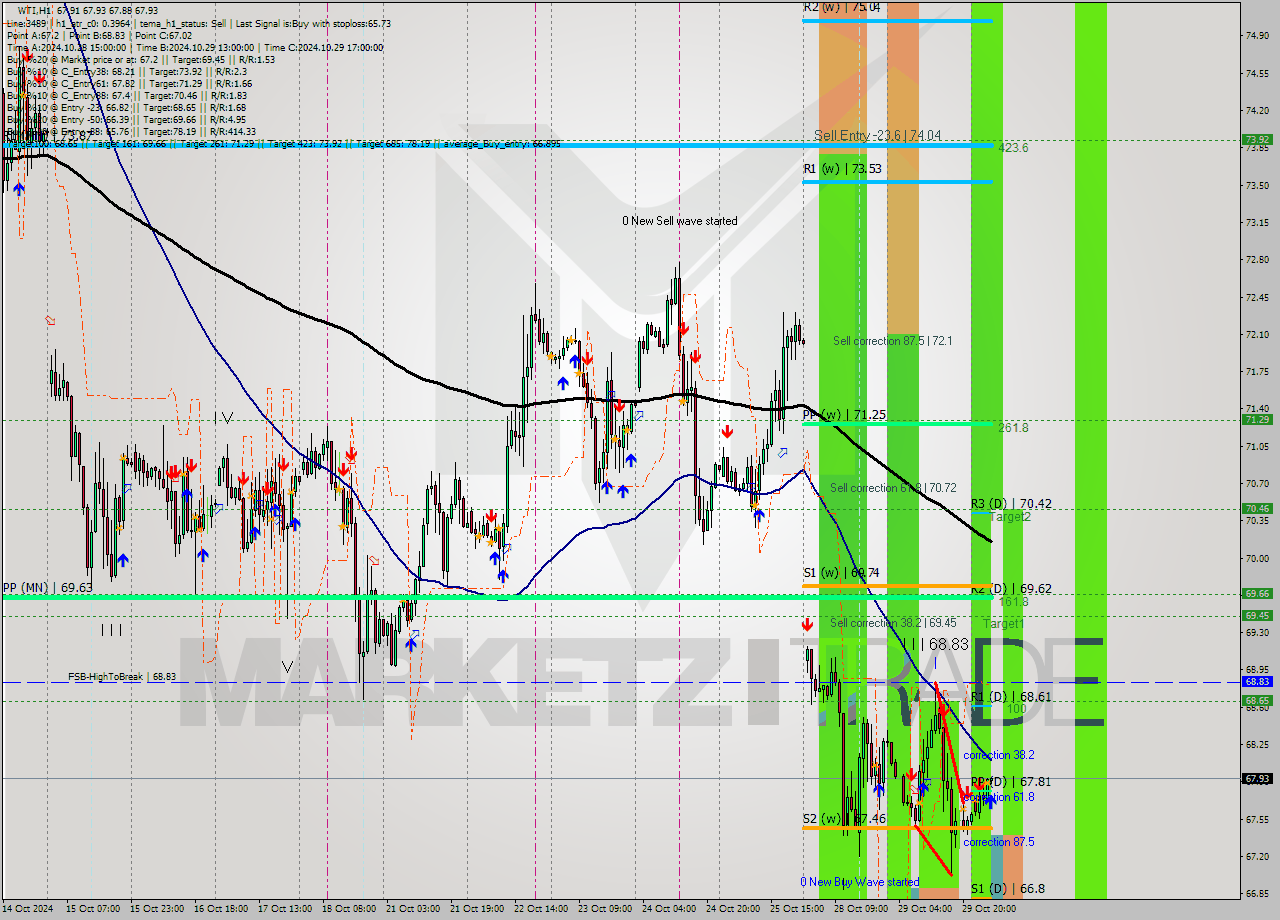Click the 'R3 (D) | 70.42' pivot label
1280x920 pixels.
coord(1011,504)
